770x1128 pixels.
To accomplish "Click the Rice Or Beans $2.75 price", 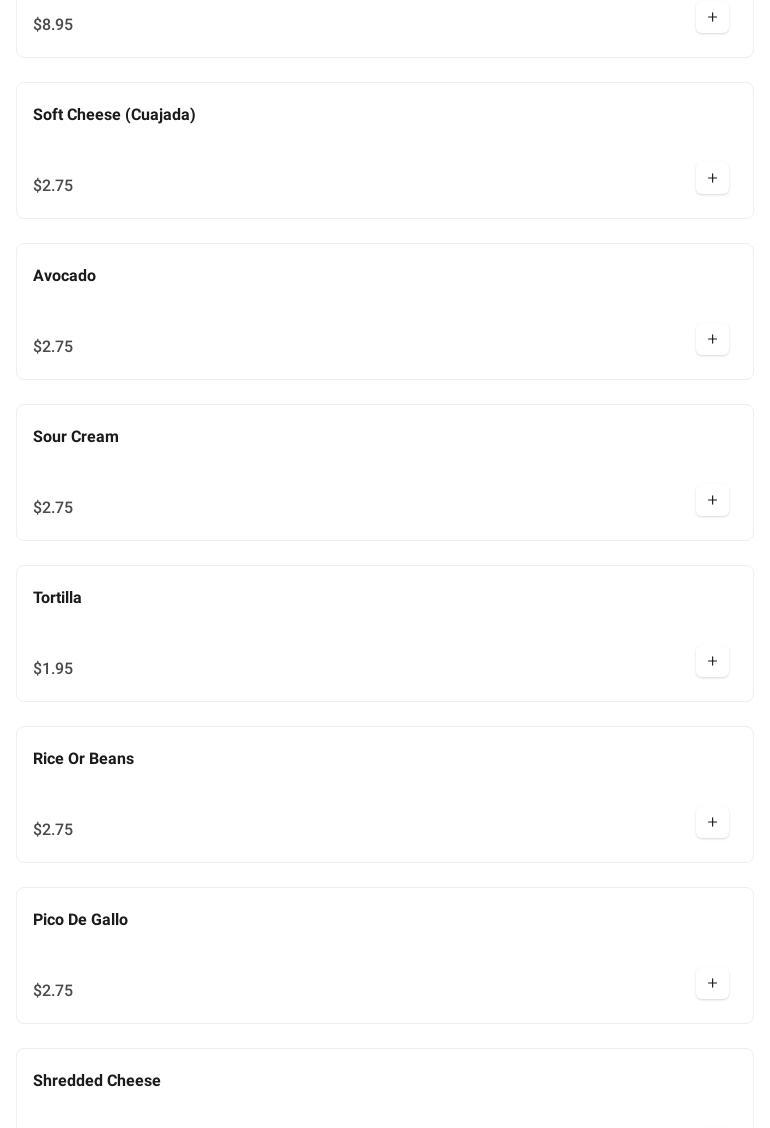I will pyautogui.click(x=53, y=830).
